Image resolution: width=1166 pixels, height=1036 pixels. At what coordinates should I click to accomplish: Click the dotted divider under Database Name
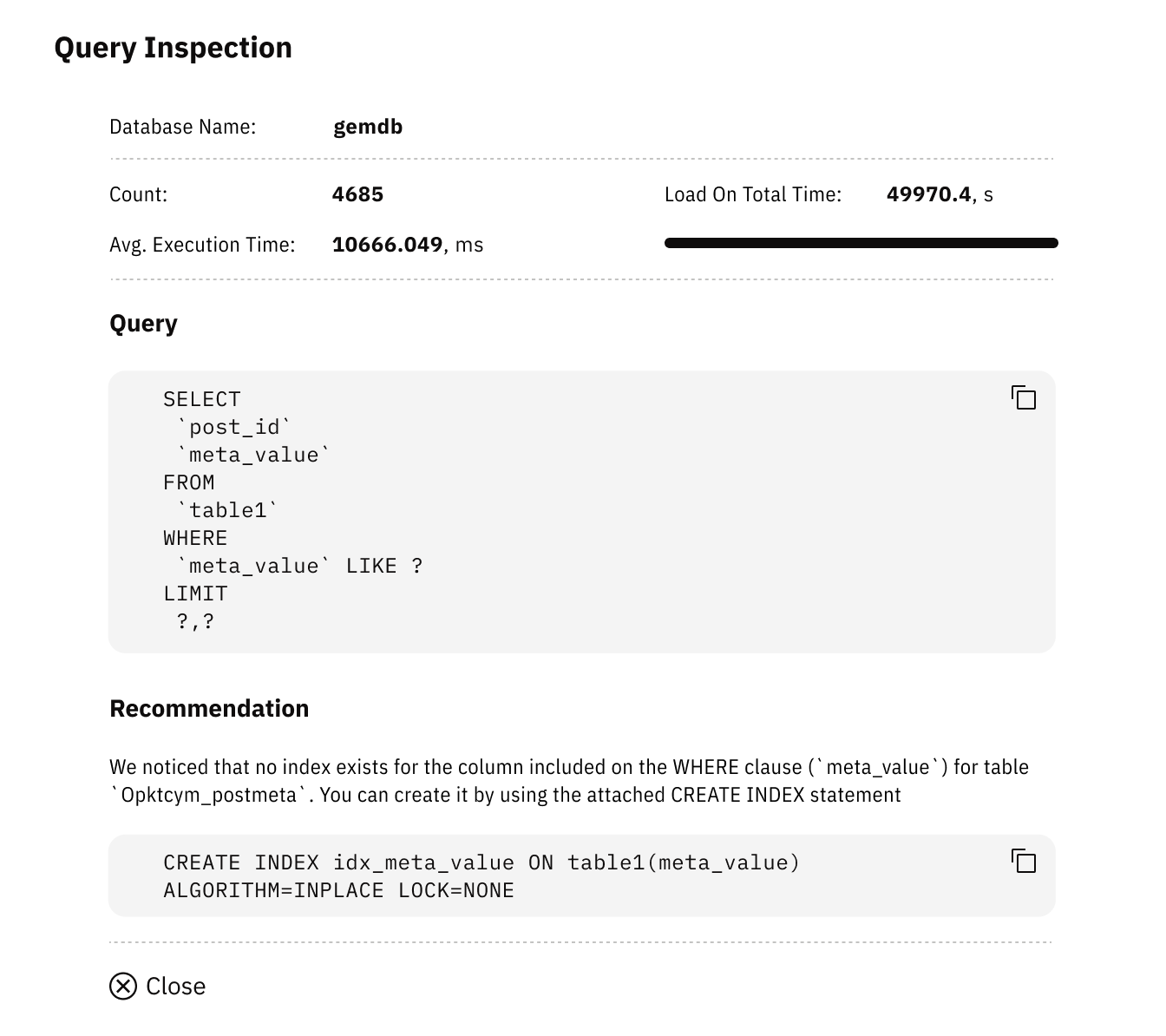pos(581,160)
